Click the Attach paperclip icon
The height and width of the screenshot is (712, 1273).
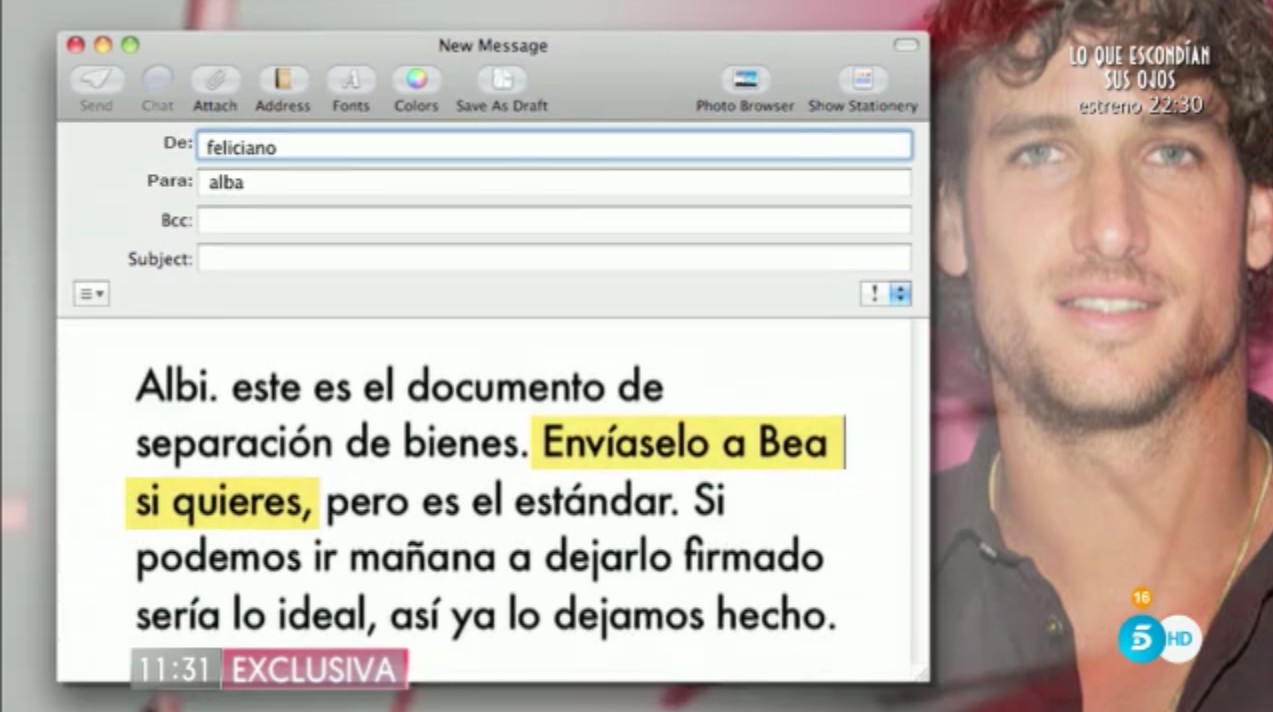tap(215, 80)
